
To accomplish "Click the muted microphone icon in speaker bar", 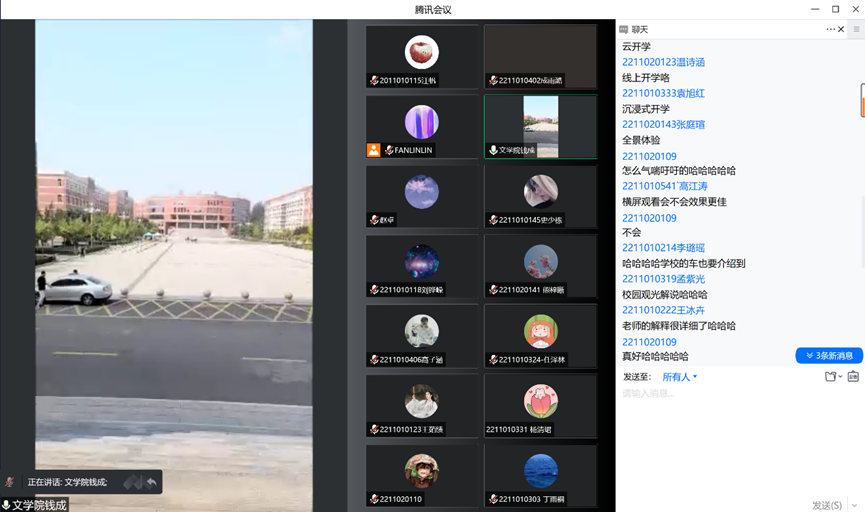I will point(9,482).
